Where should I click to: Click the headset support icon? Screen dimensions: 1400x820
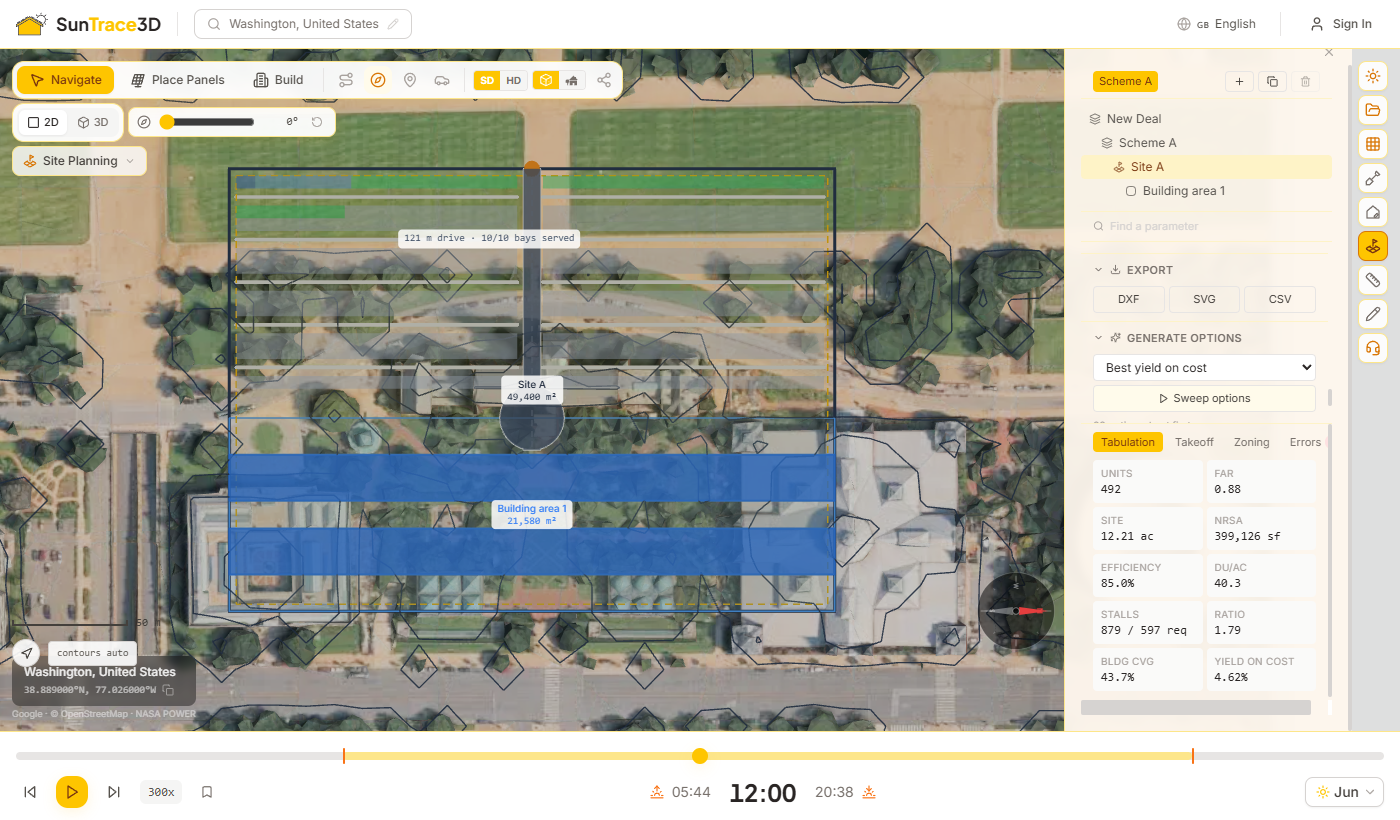(1373, 348)
